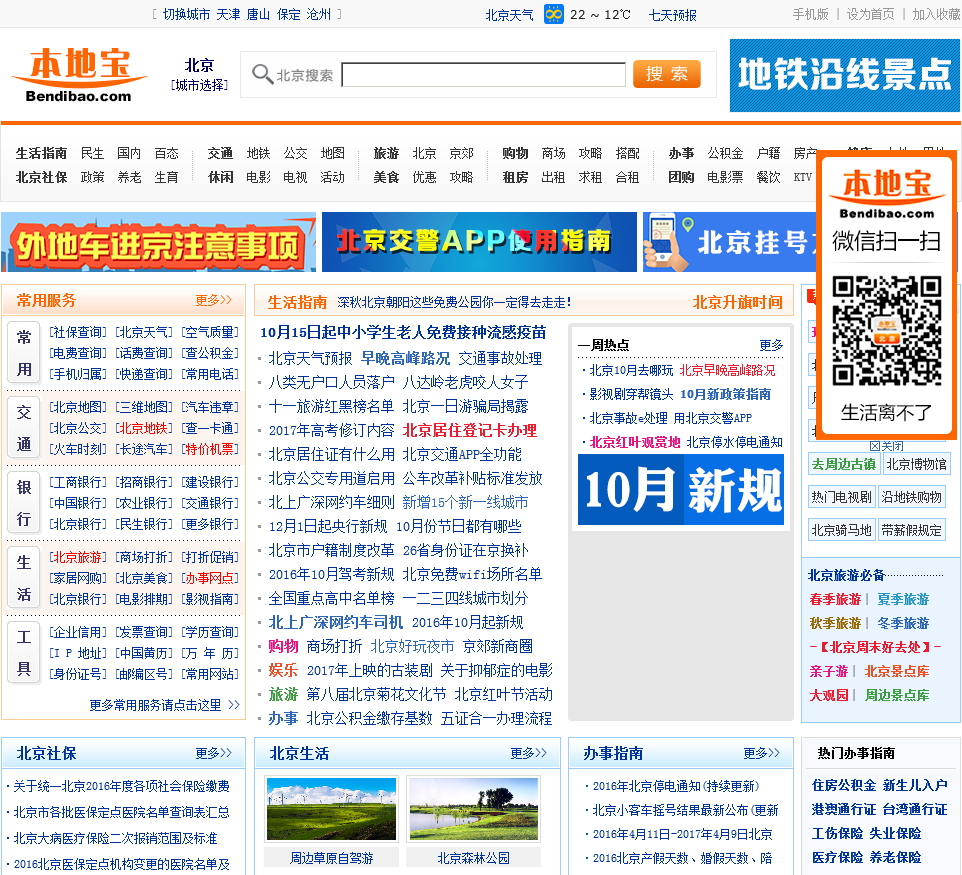The width and height of the screenshot is (962, 875).
Task: Open 北京森林公园 photo thumbnail
Action: [474, 809]
